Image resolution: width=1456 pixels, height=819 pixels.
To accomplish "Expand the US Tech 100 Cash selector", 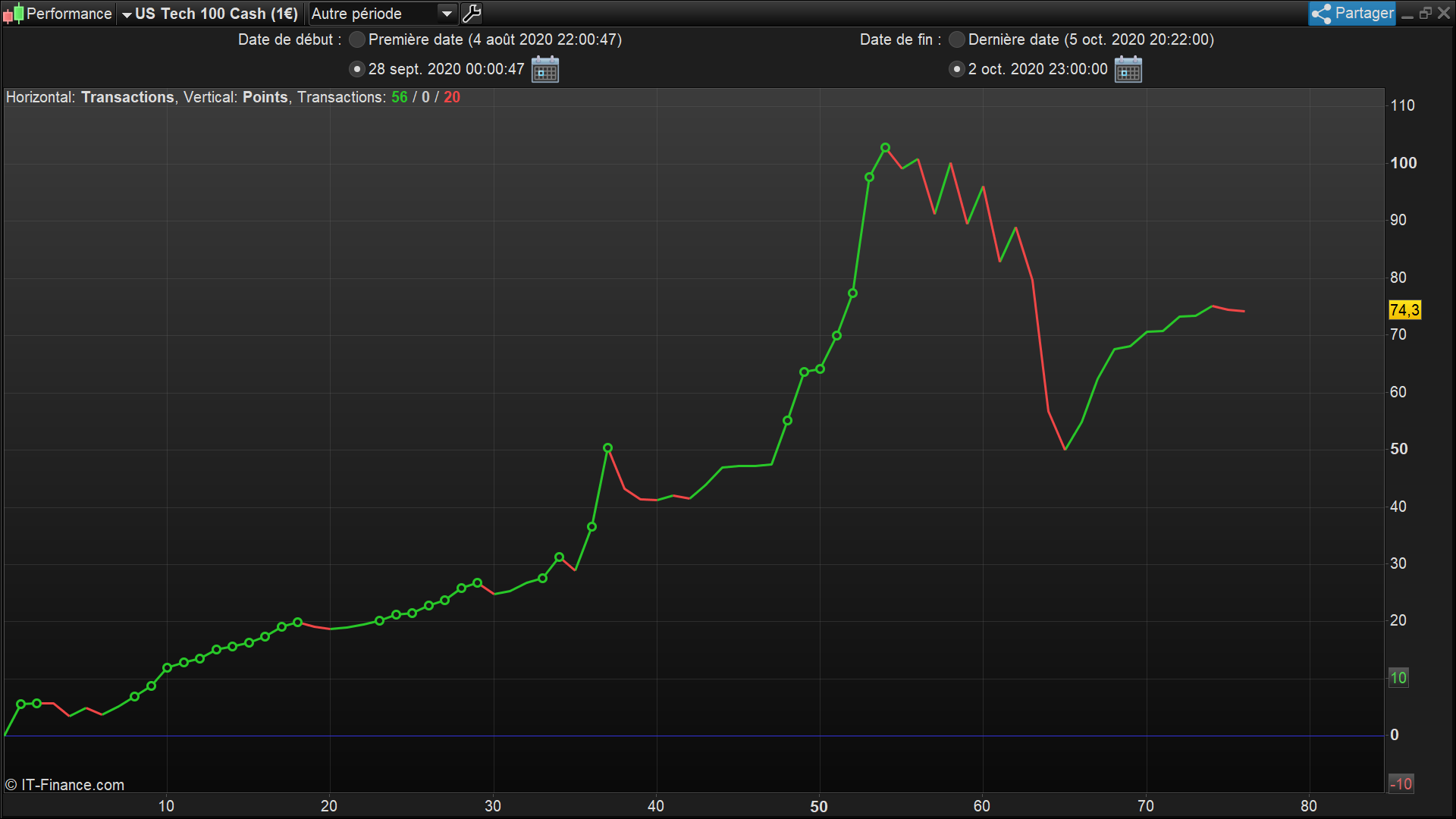I will coord(127,14).
